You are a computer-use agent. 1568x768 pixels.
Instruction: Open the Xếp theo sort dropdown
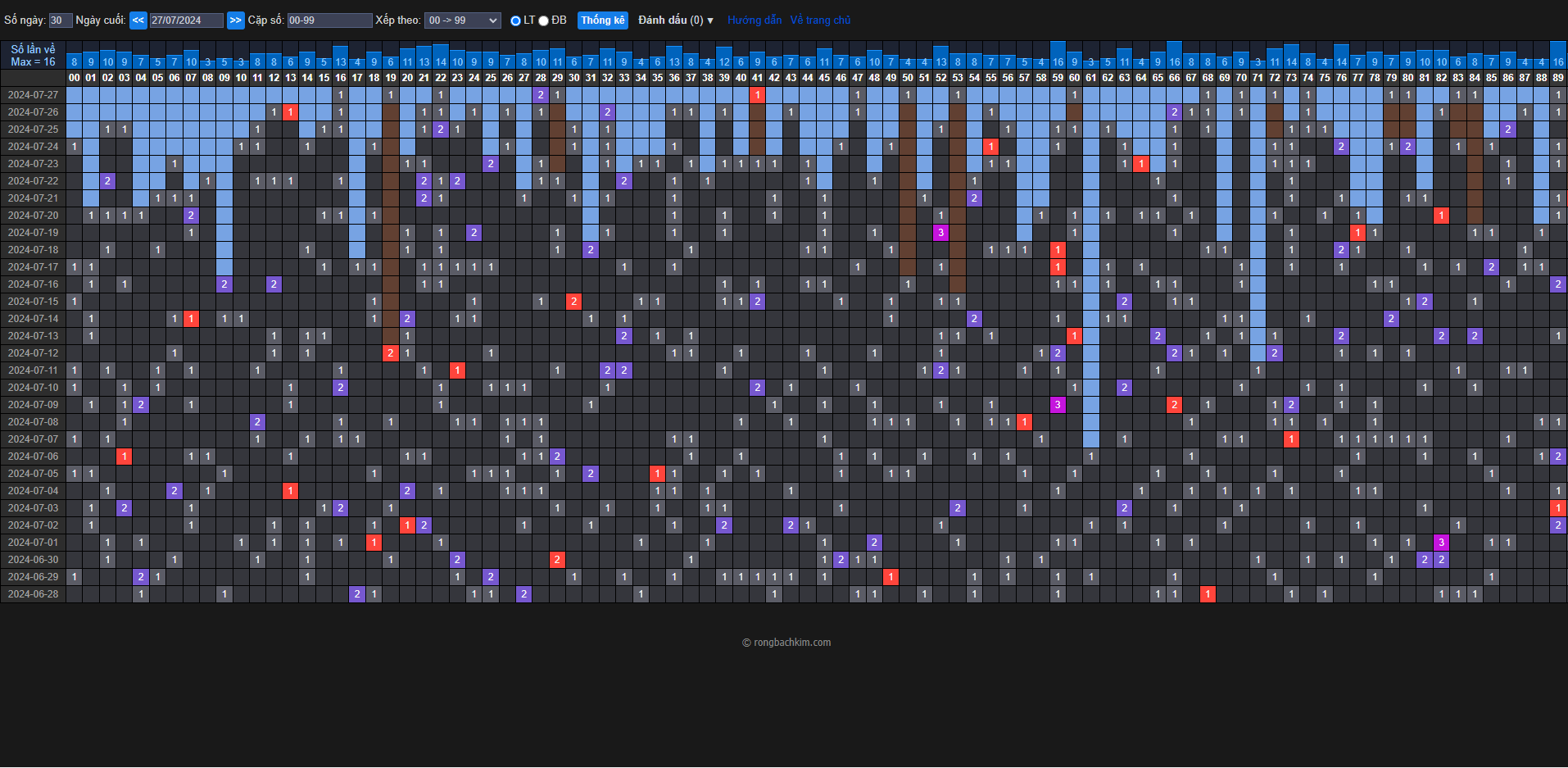[463, 20]
